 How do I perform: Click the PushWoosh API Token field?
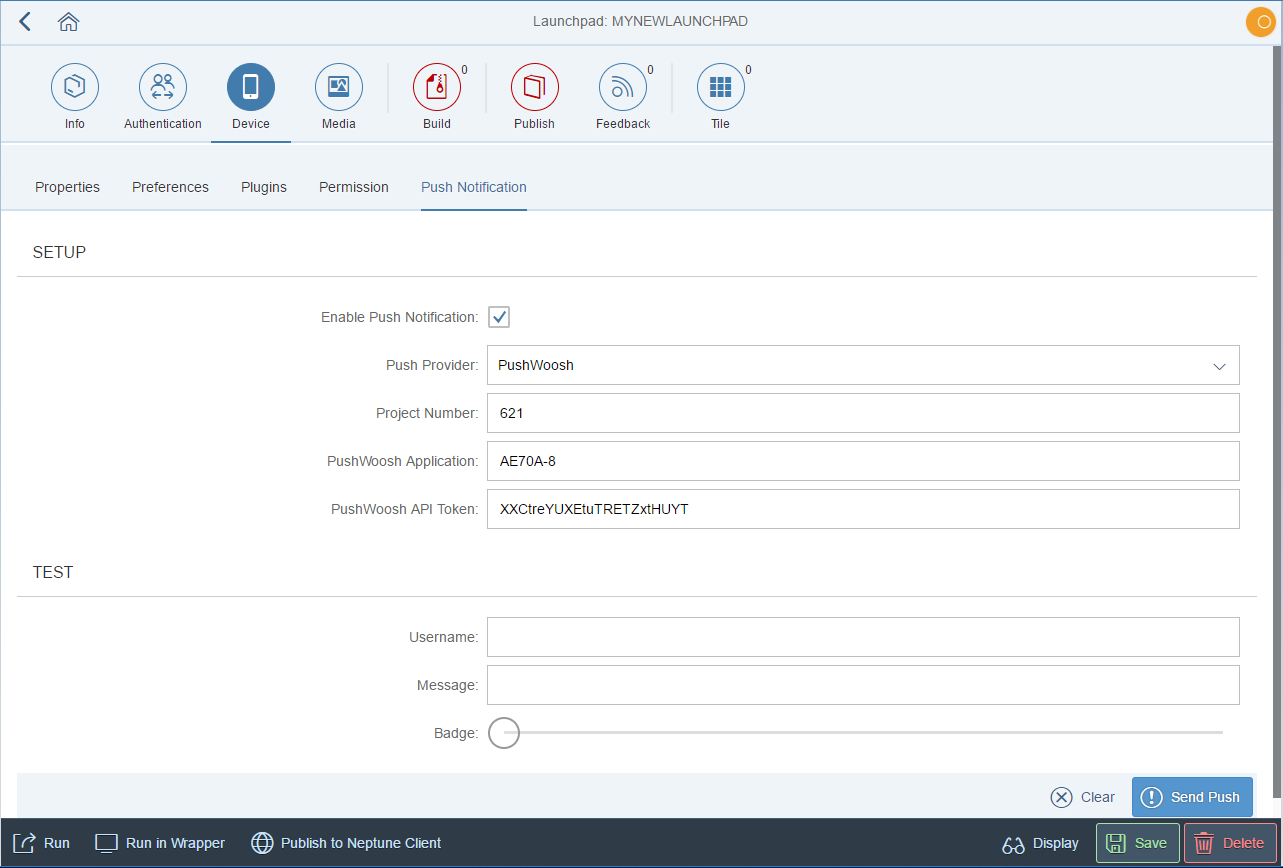(x=863, y=509)
